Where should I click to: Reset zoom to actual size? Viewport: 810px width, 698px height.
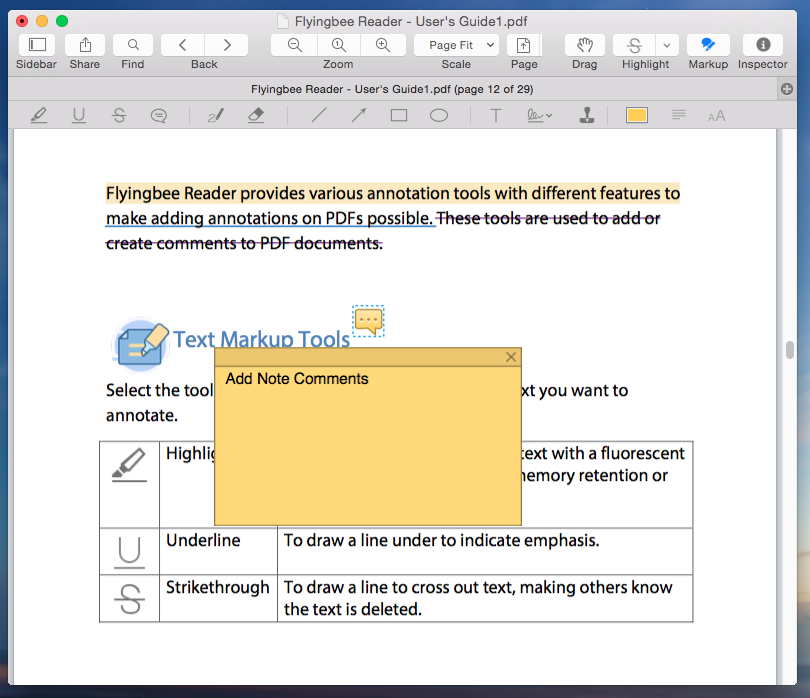[338, 45]
